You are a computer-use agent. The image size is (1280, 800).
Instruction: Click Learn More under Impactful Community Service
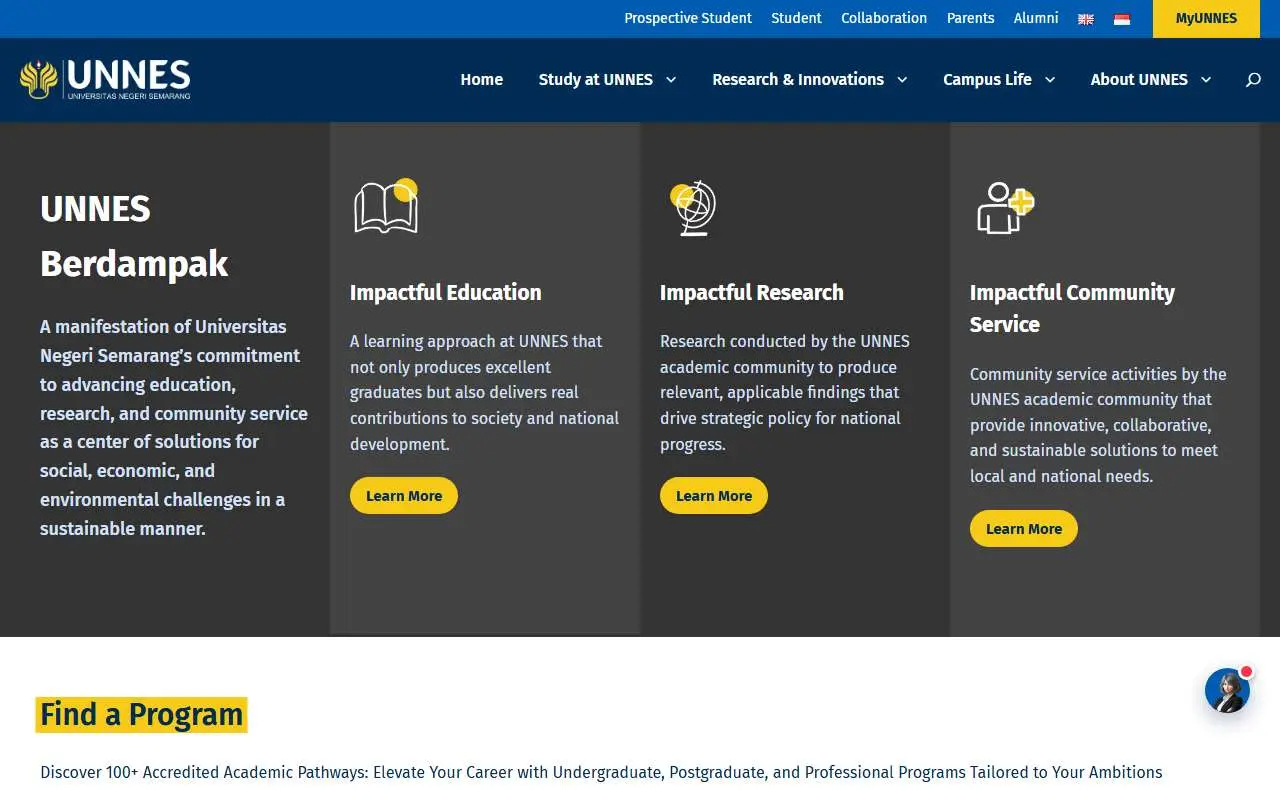(x=1024, y=529)
